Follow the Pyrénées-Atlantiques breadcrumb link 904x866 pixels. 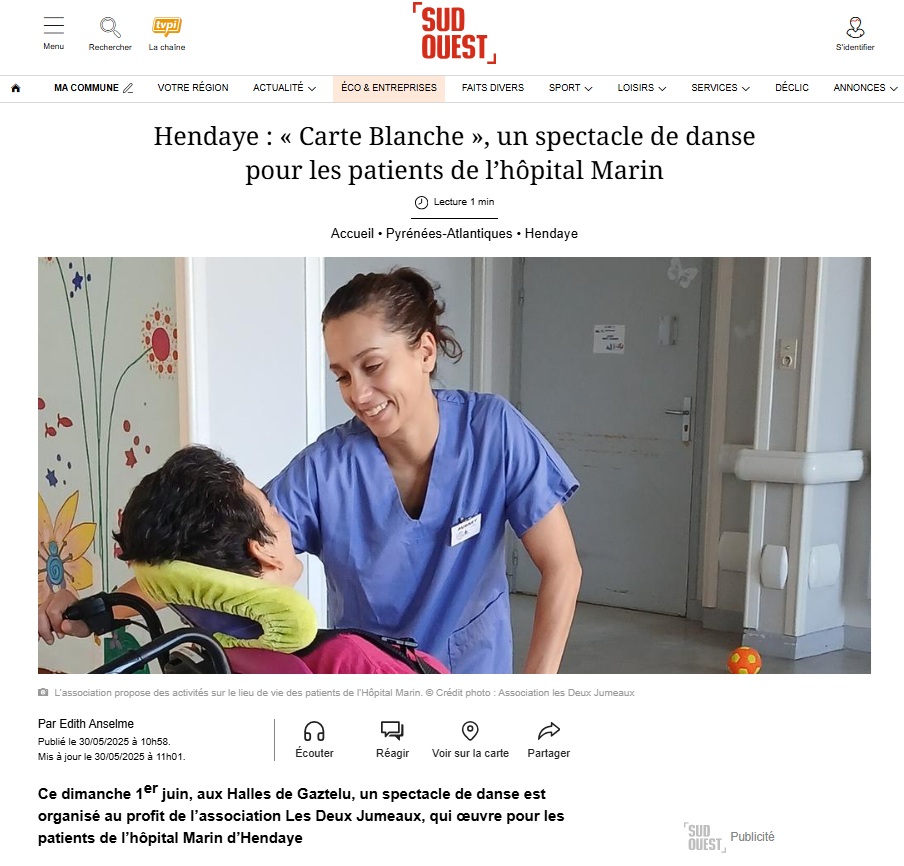pyautogui.click(x=449, y=234)
